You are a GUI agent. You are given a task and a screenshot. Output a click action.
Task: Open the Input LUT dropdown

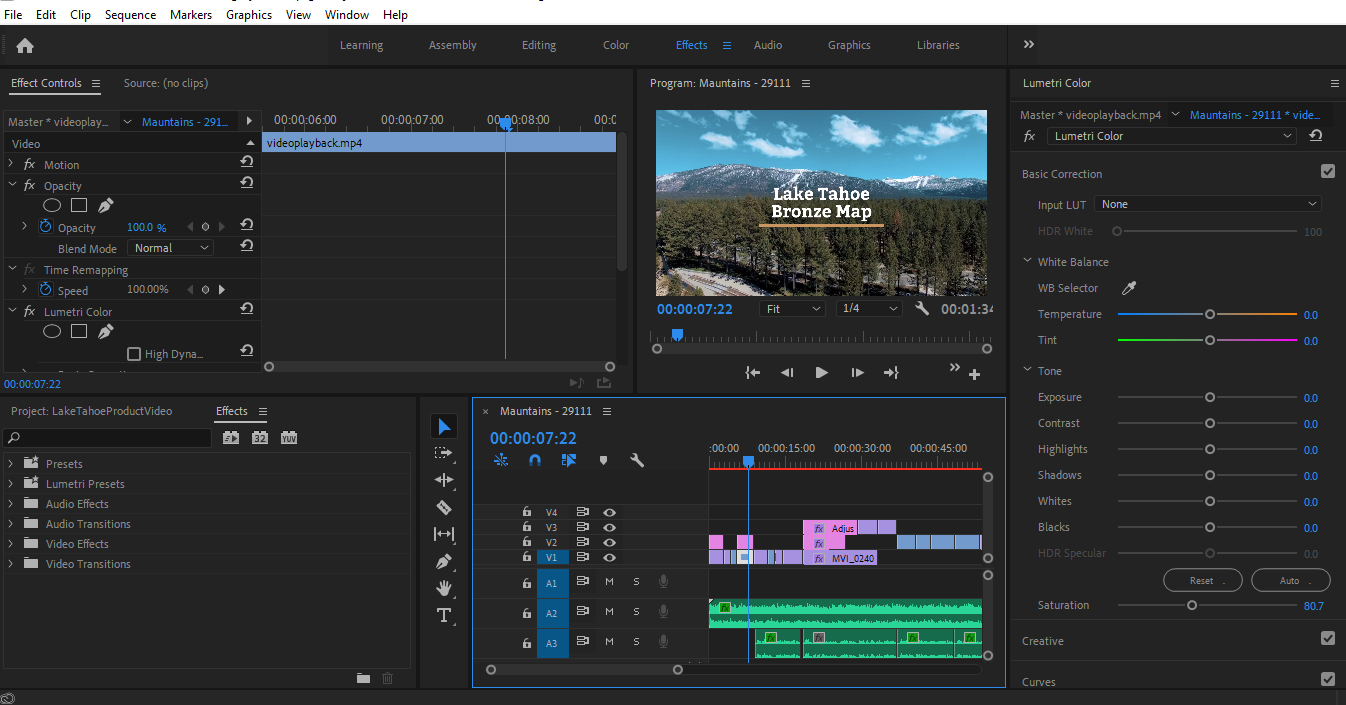[x=1208, y=204]
